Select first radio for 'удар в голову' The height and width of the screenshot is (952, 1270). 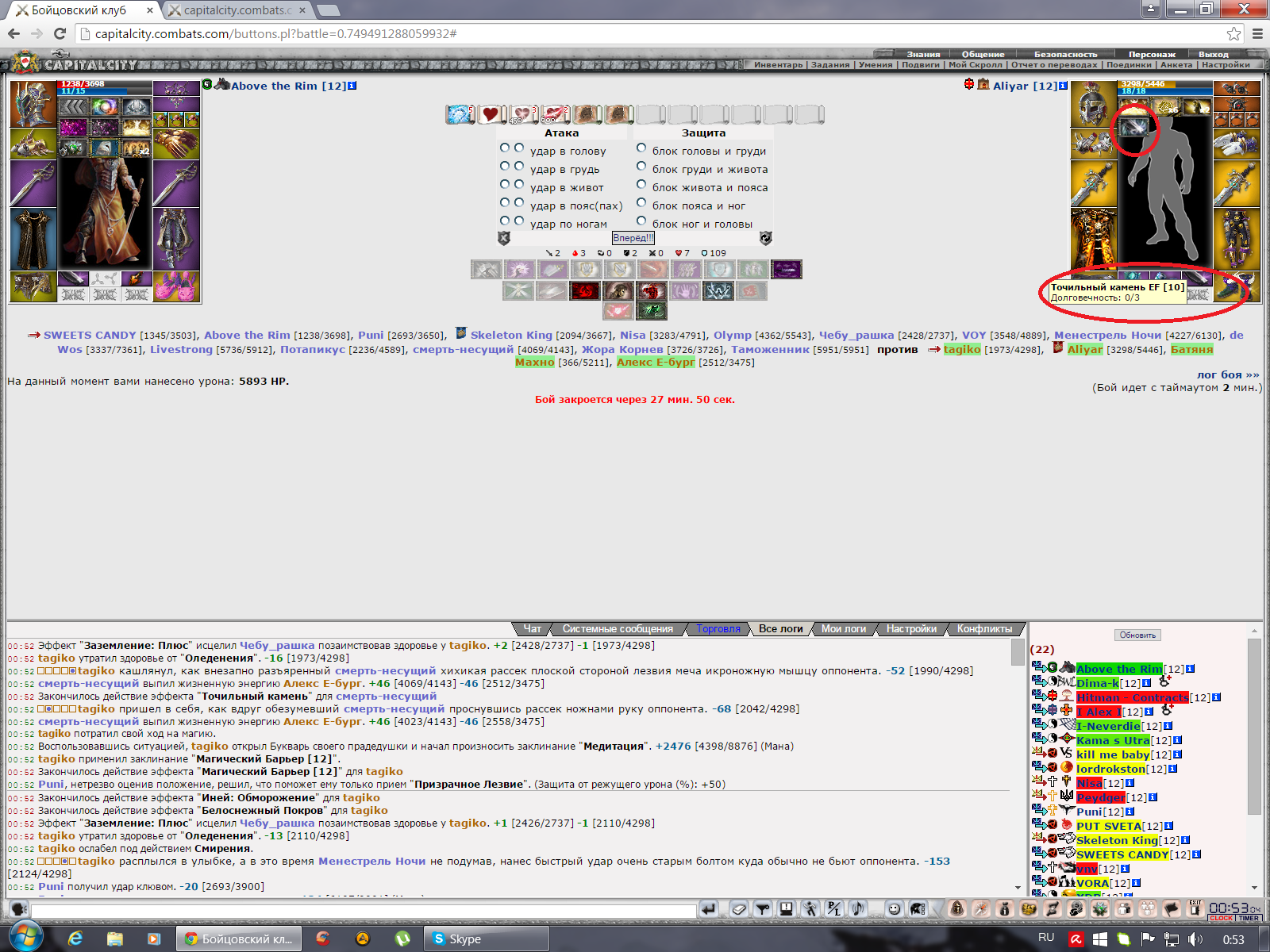[x=505, y=148]
